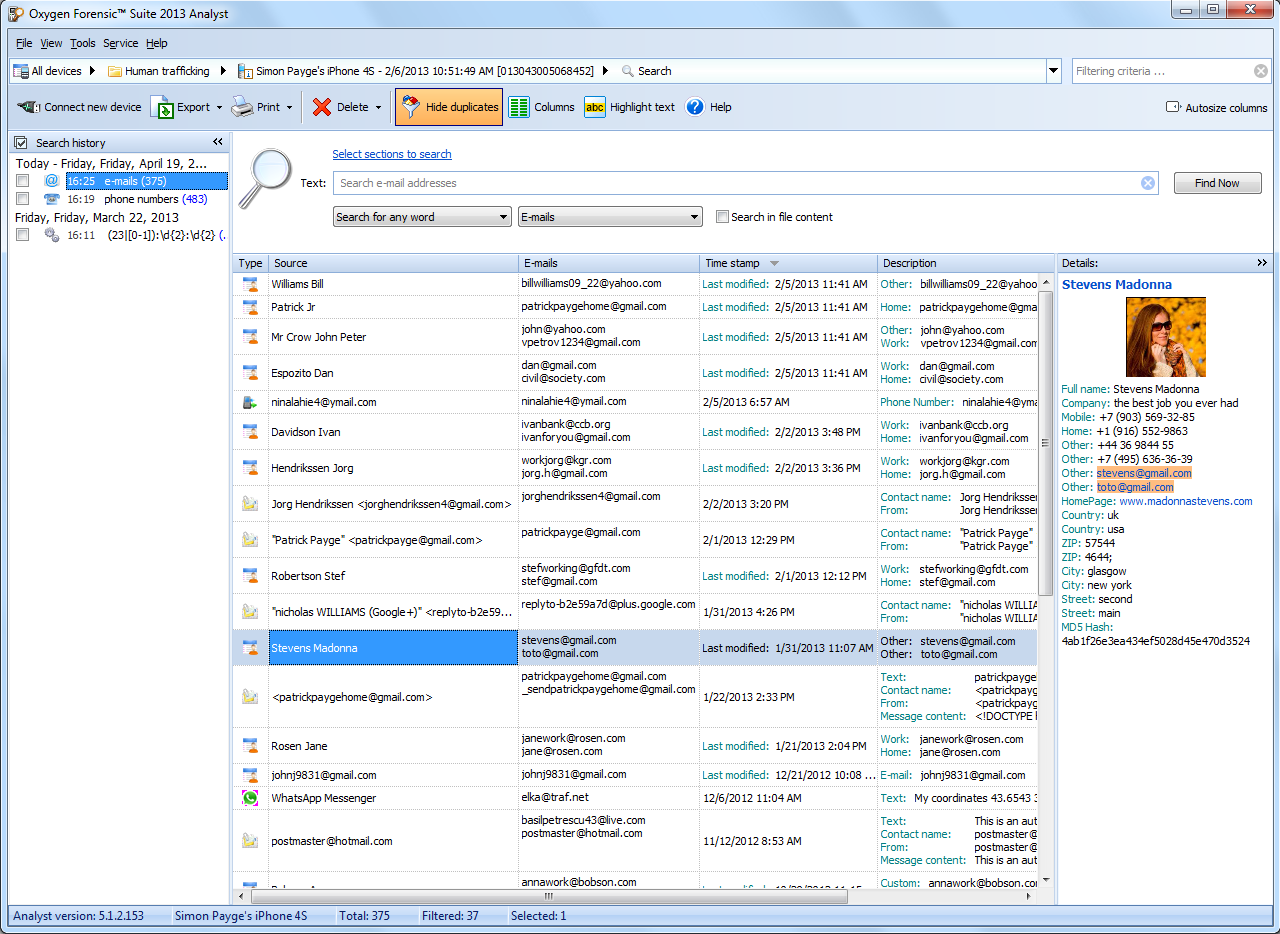1280x934 pixels.
Task: Click highlighted toto@gmail.com in Details
Action: [1135, 487]
